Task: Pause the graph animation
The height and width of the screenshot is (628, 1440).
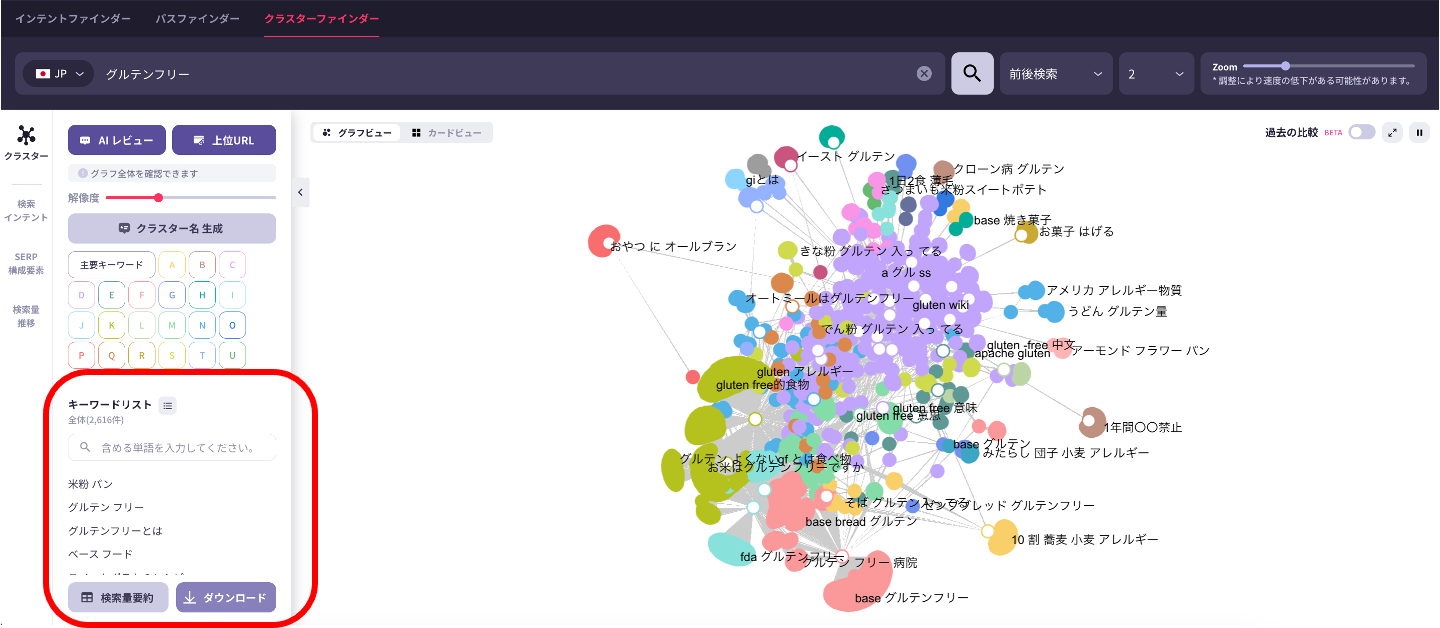Action: (x=1419, y=132)
